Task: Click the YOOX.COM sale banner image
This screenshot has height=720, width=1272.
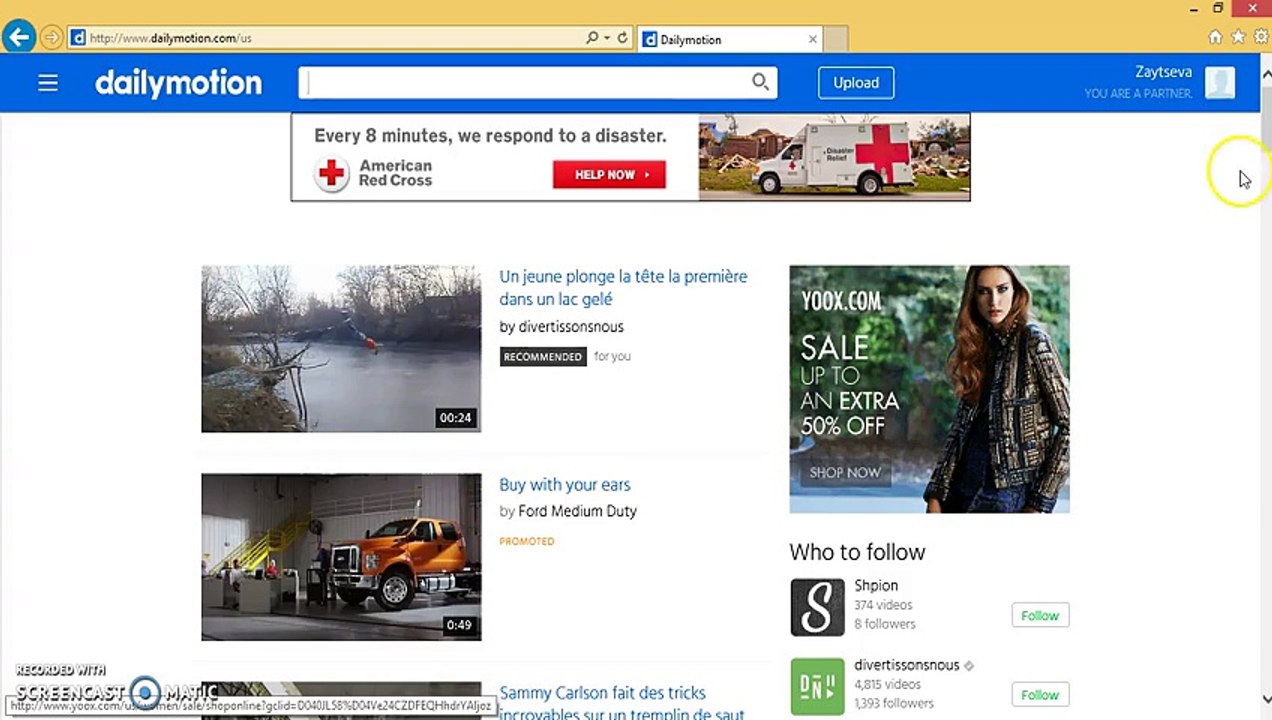Action: click(929, 389)
